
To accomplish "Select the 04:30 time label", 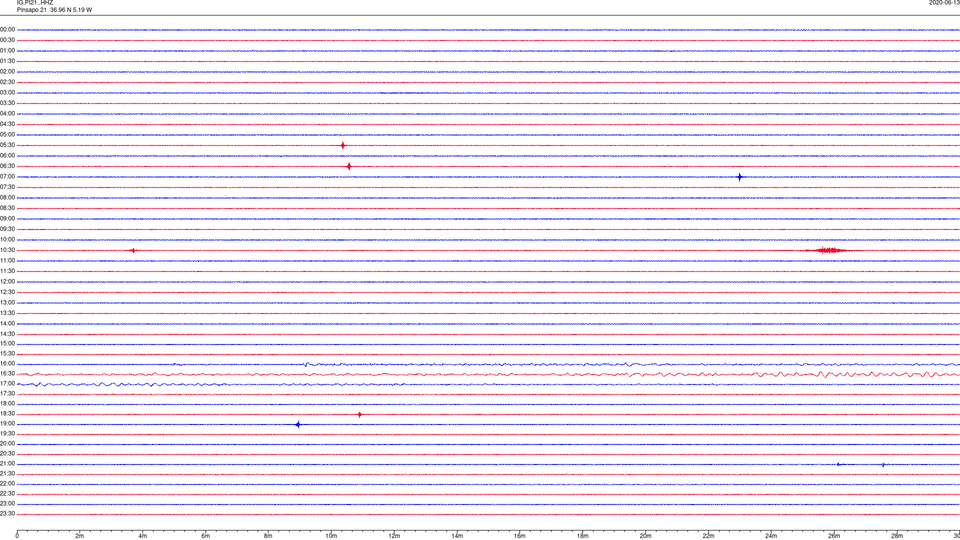I will 8,124.
